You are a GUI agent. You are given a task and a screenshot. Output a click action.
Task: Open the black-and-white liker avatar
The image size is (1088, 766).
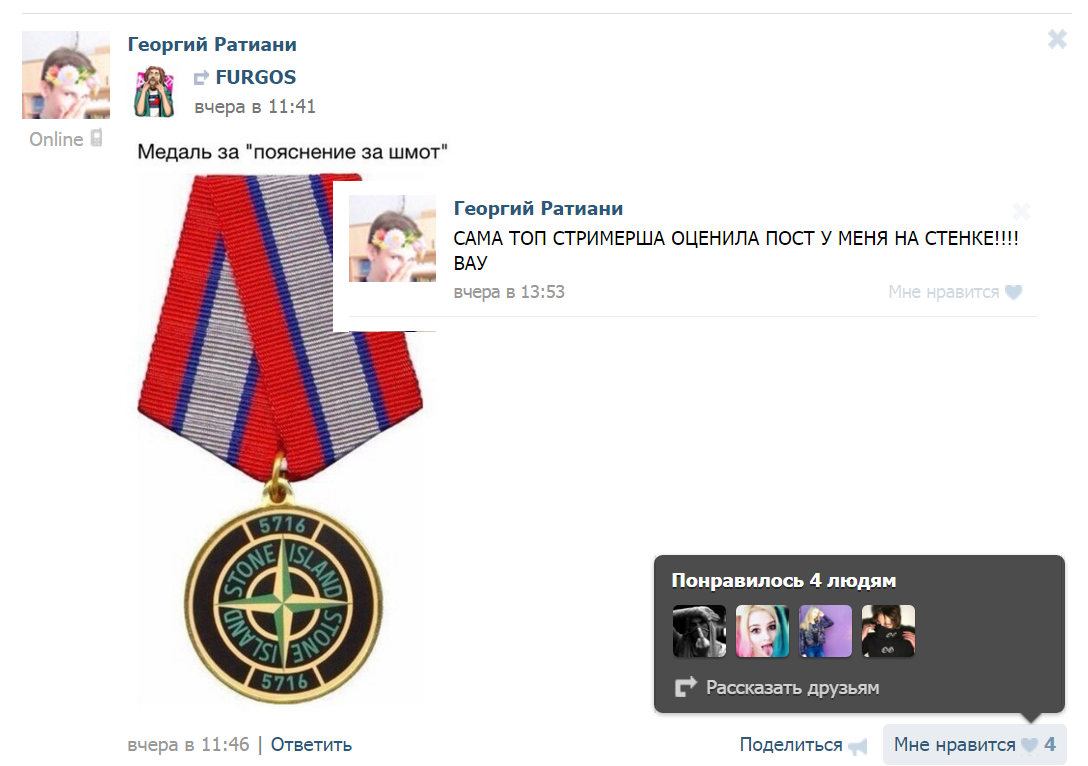(x=699, y=631)
